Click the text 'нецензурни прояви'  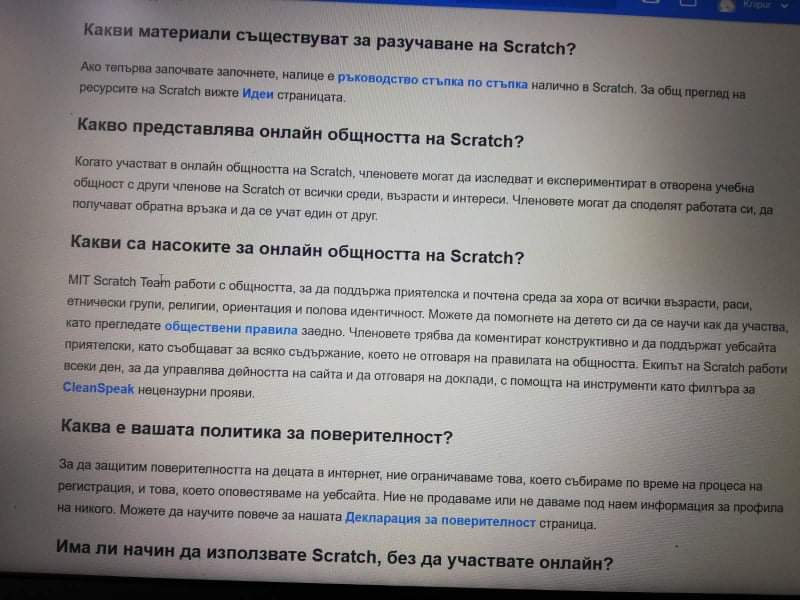(196, 392)
